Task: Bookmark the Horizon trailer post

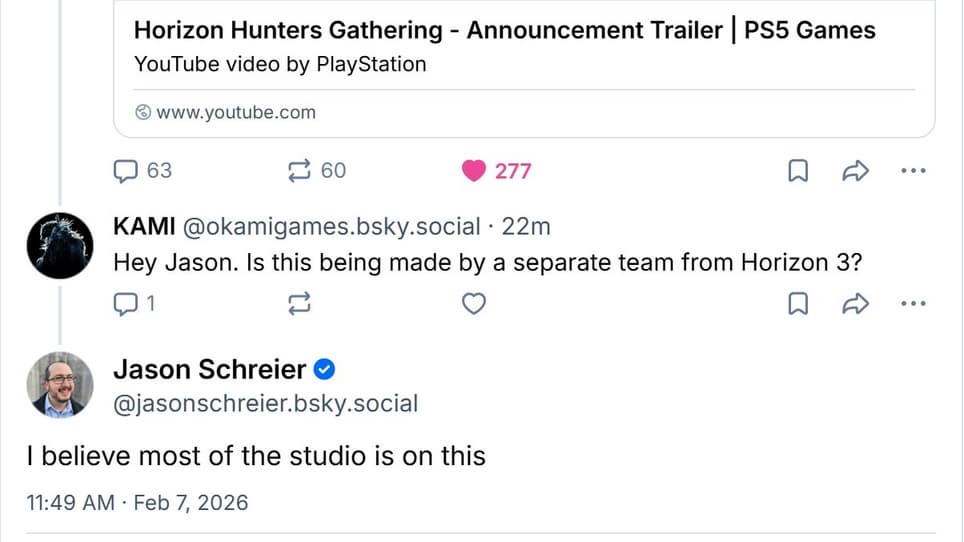Action: coord(798,172)
